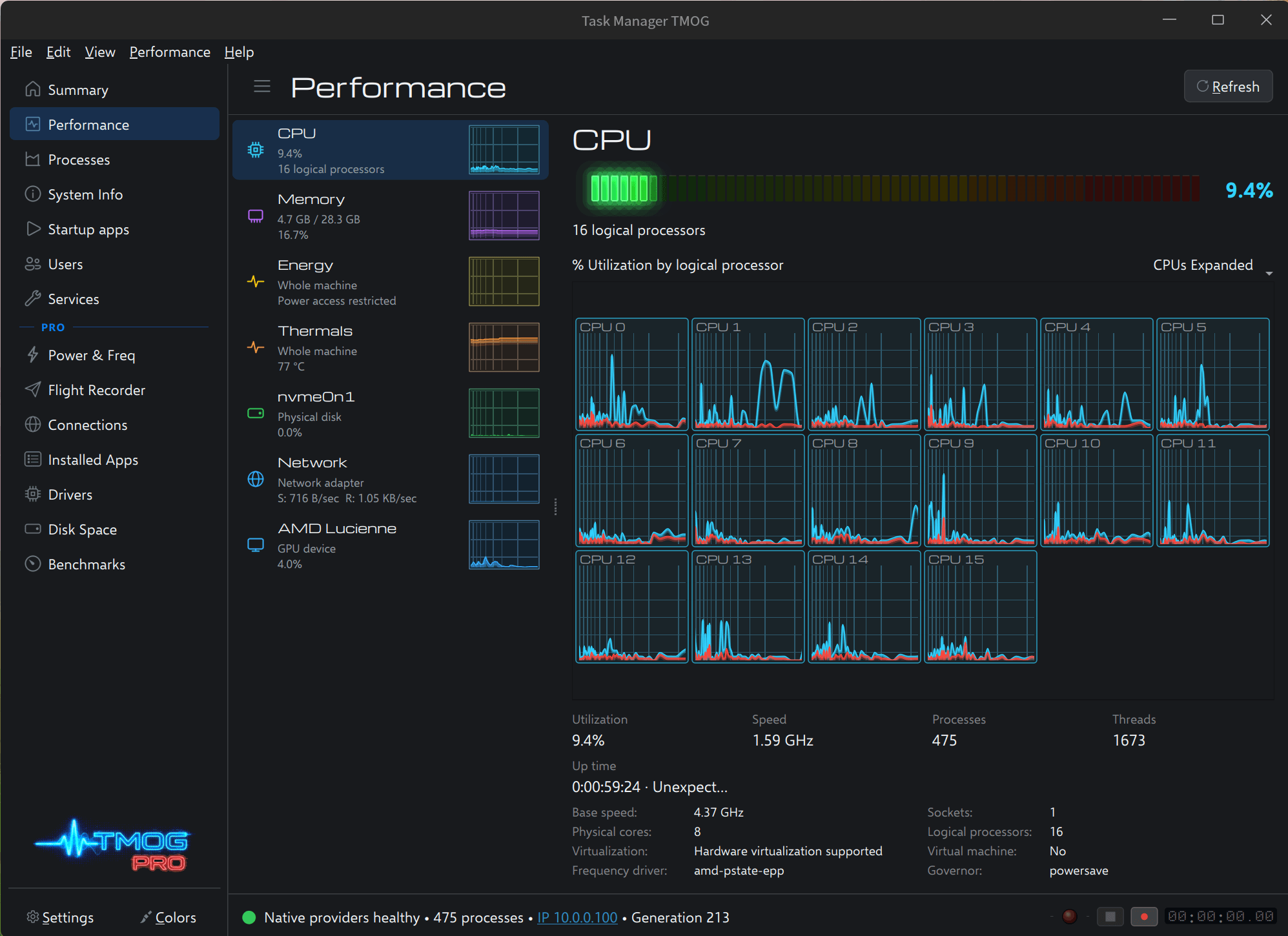Open the IP 10.0.0.100 link
Image resolution: width=1288 pixels, height=936 pixels.
point(577,917)
